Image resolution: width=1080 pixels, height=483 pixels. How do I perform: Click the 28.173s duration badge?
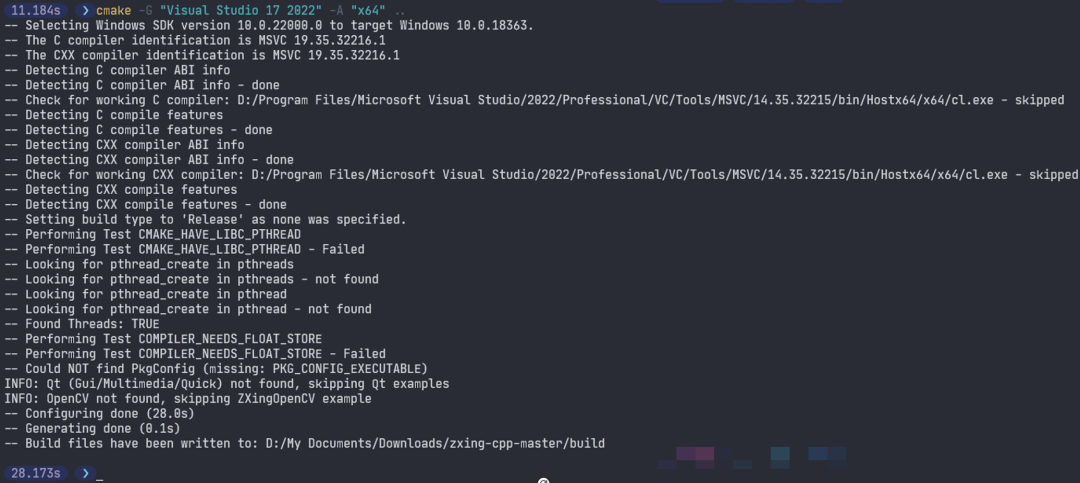pyautogui.click(x=35, y=472)
